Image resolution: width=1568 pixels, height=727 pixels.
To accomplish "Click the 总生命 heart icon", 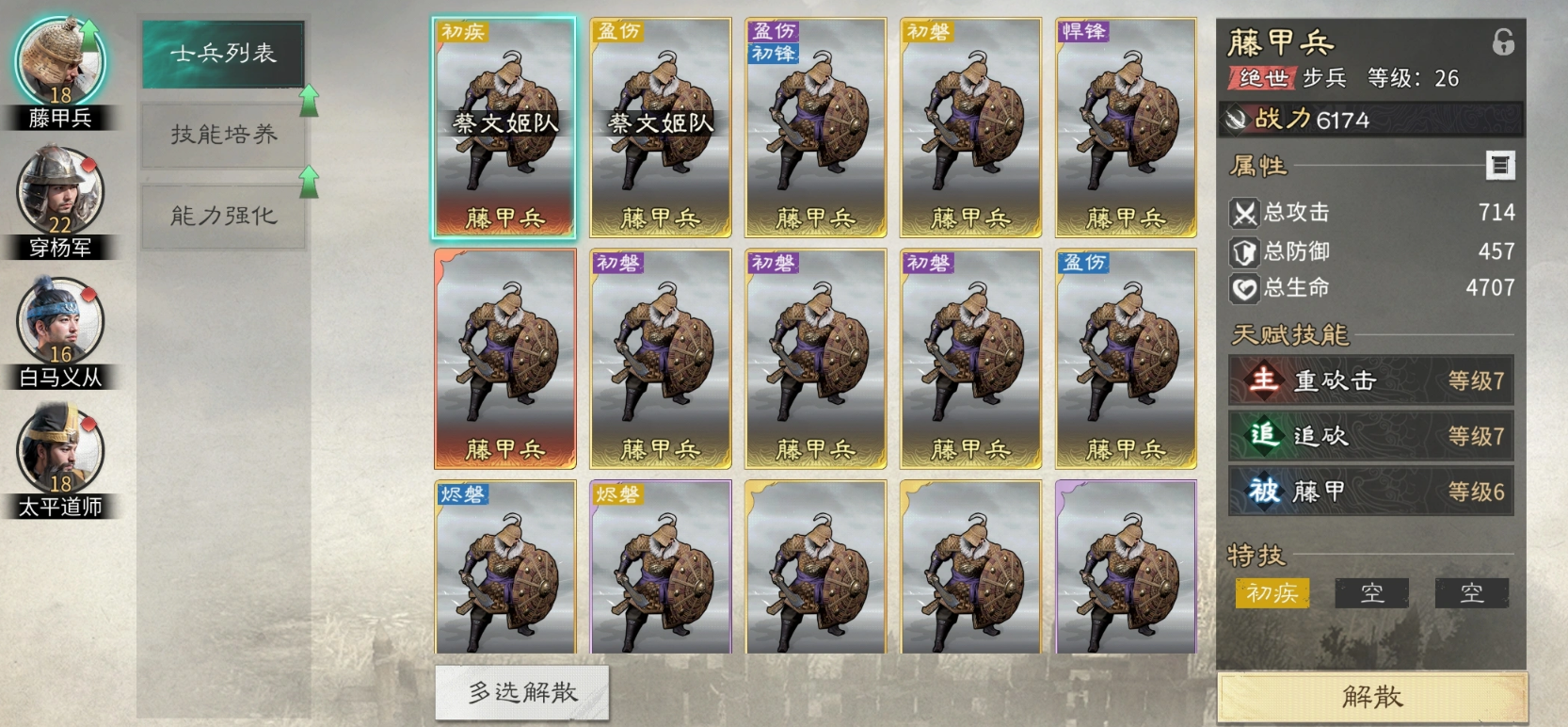I will click(x=1244, y=288).
